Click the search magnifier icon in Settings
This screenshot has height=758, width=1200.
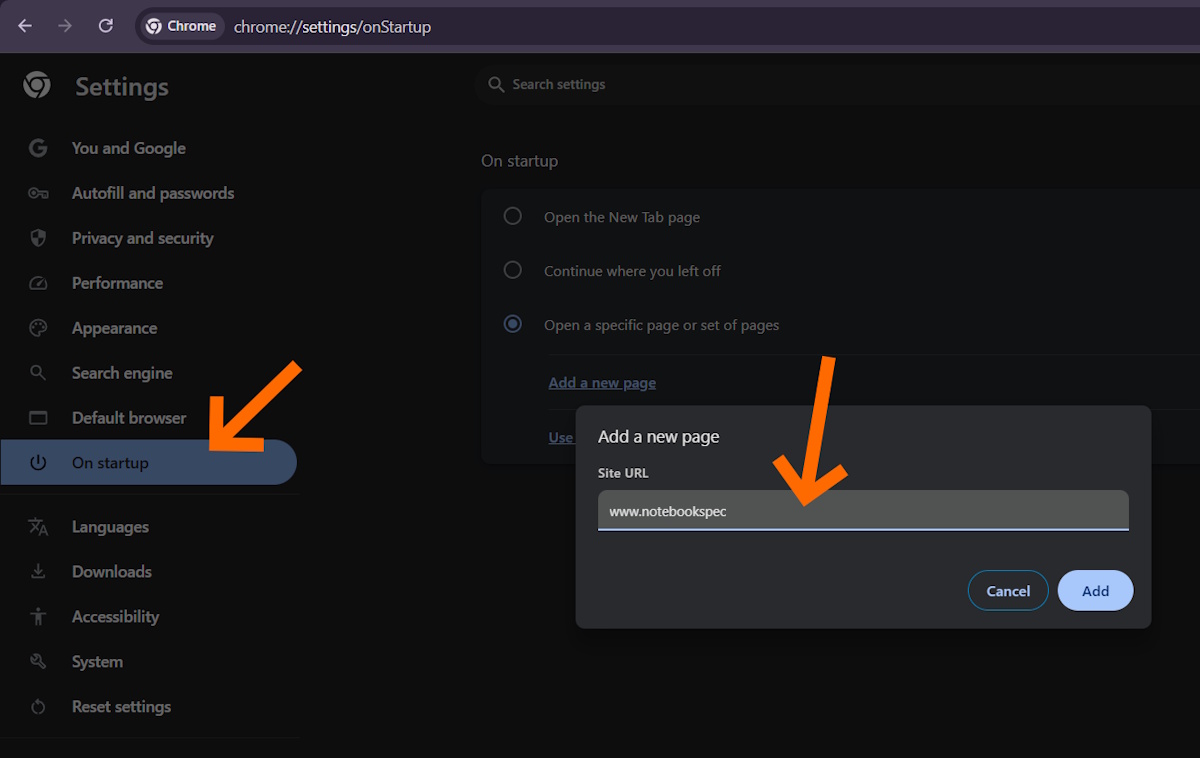tap(496, 85)
